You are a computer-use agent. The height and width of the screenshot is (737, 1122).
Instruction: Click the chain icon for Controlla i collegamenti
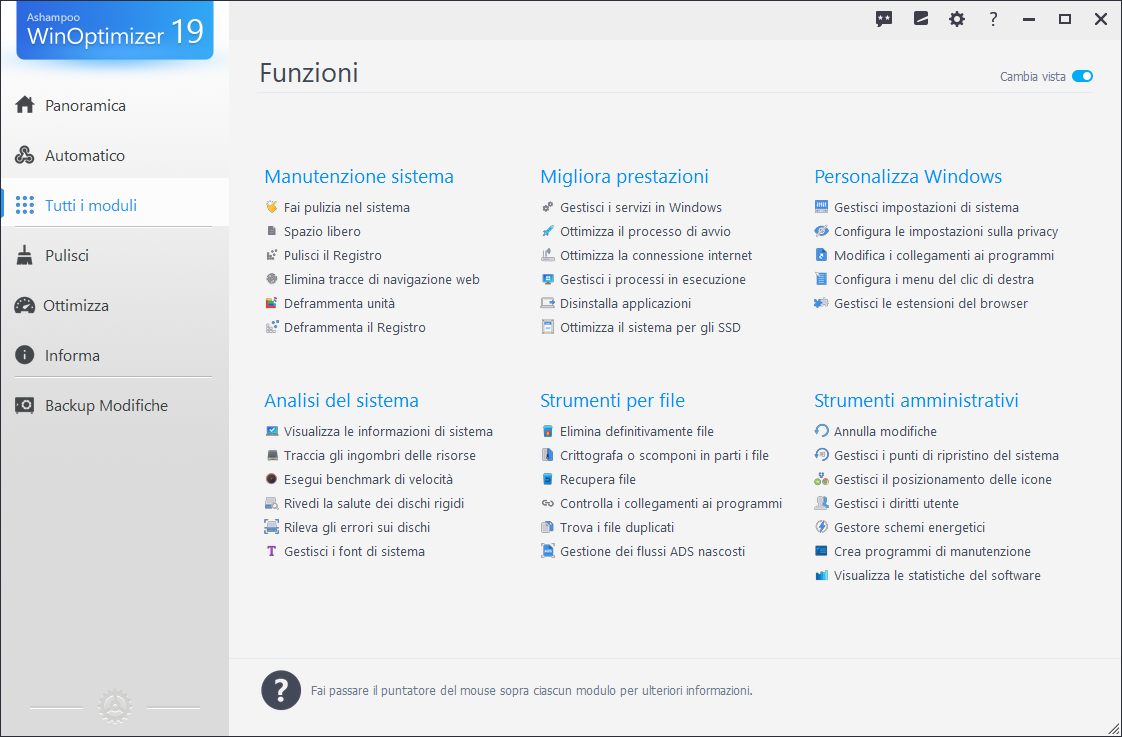(x=547, y=504)
